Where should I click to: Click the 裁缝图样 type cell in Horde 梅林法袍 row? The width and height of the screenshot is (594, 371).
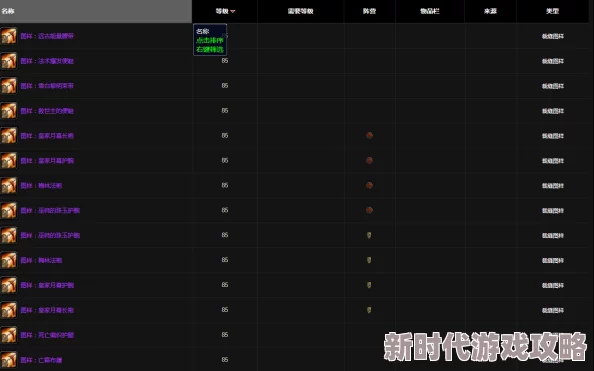553,186
